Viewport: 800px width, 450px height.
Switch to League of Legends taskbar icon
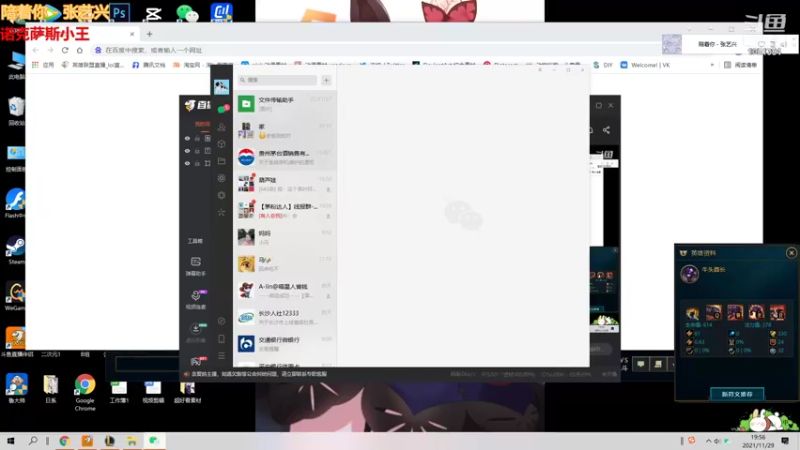click(x=109, y=441)
